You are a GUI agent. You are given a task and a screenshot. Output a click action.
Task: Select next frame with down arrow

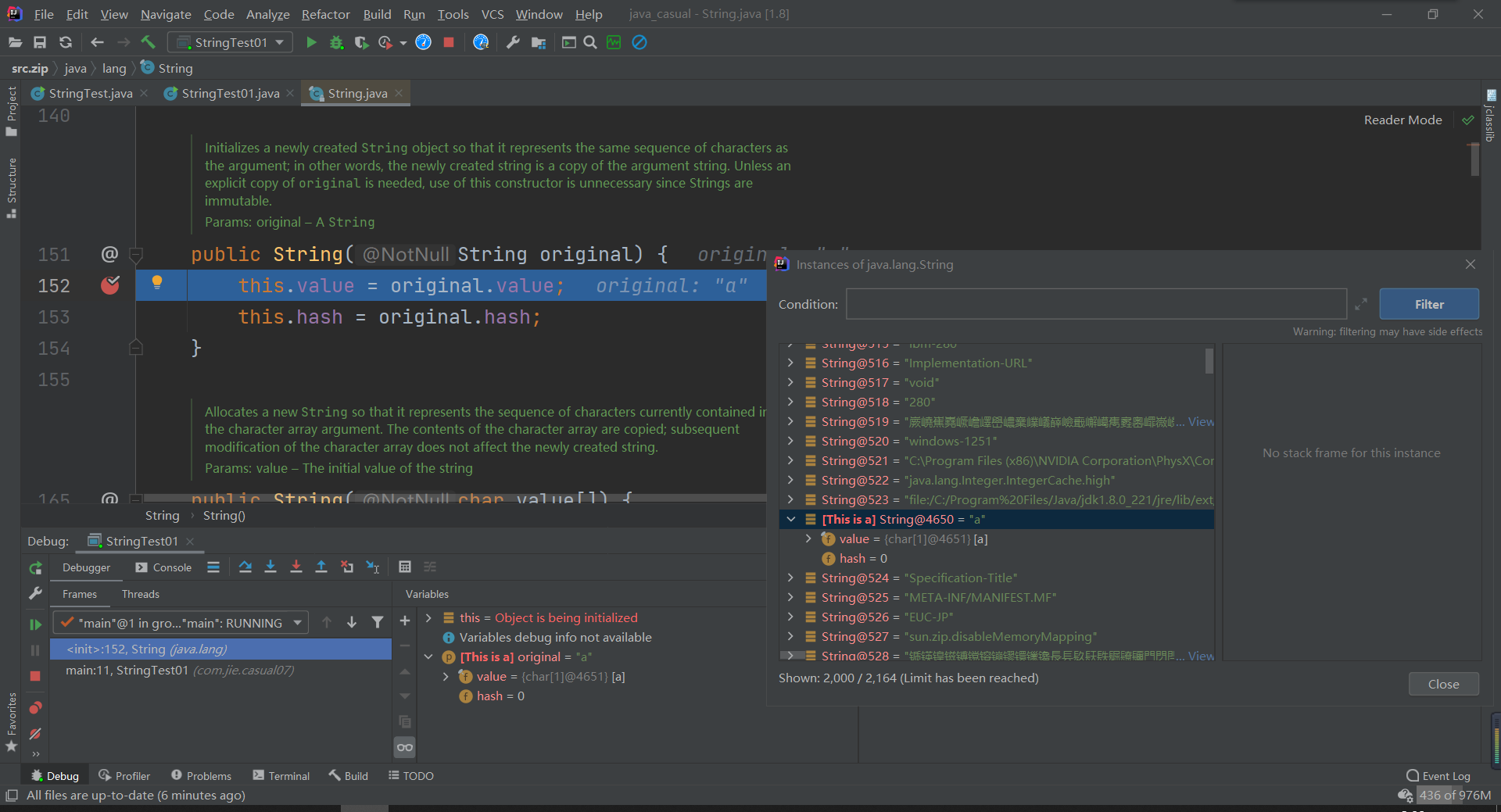coord(352,622)
